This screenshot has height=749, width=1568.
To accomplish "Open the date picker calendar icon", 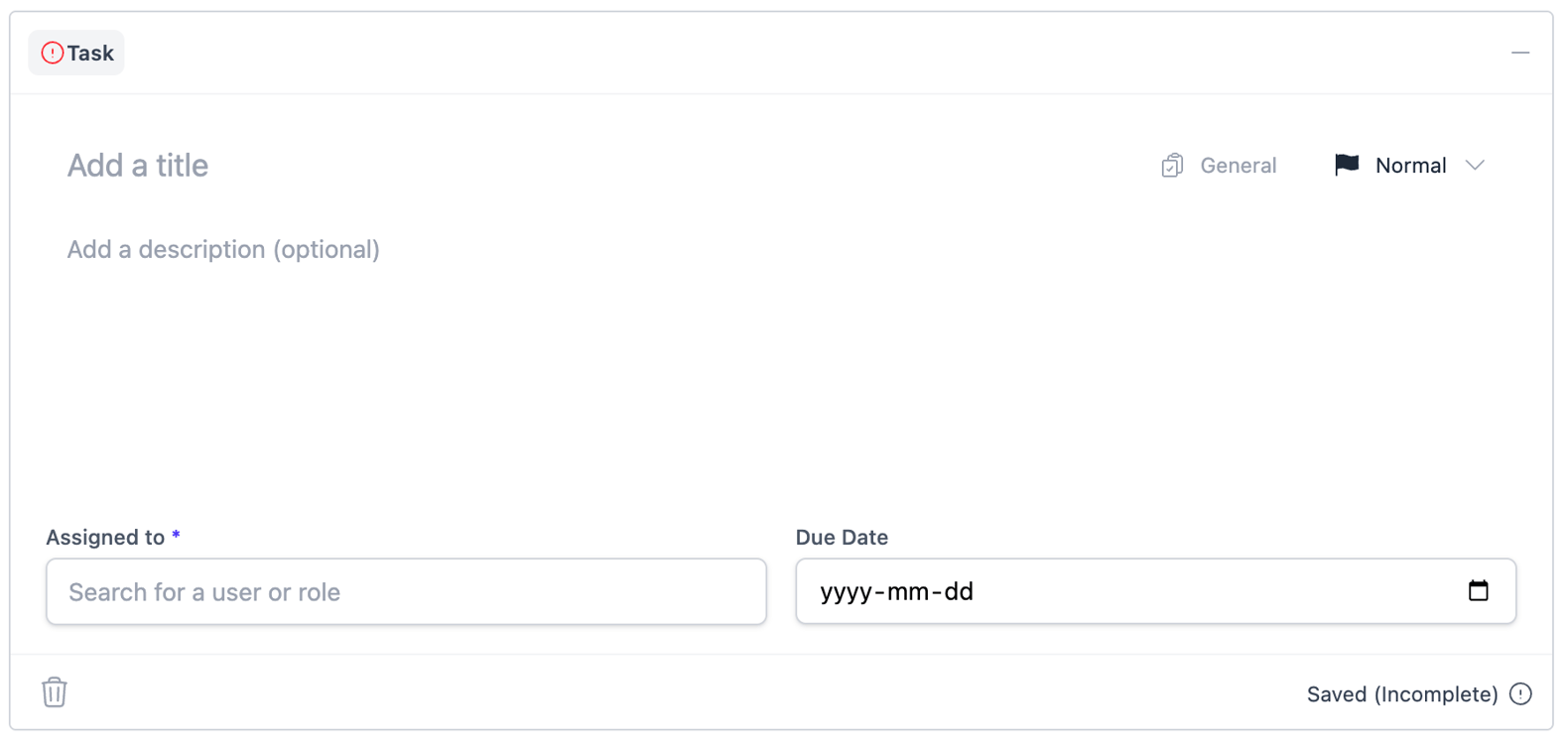I will point(1478,591).
